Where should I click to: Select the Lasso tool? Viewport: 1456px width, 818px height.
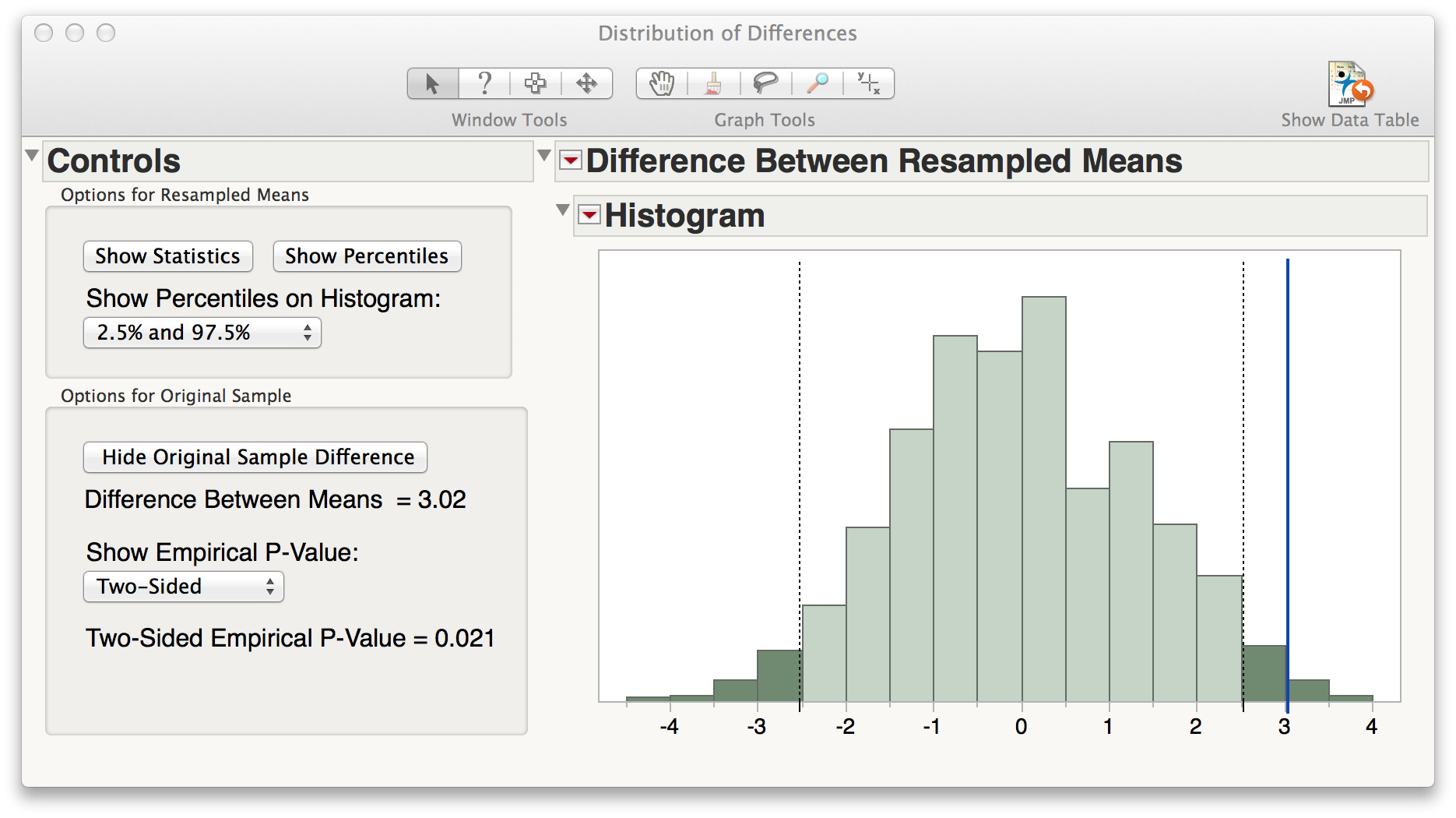(765, 83)
